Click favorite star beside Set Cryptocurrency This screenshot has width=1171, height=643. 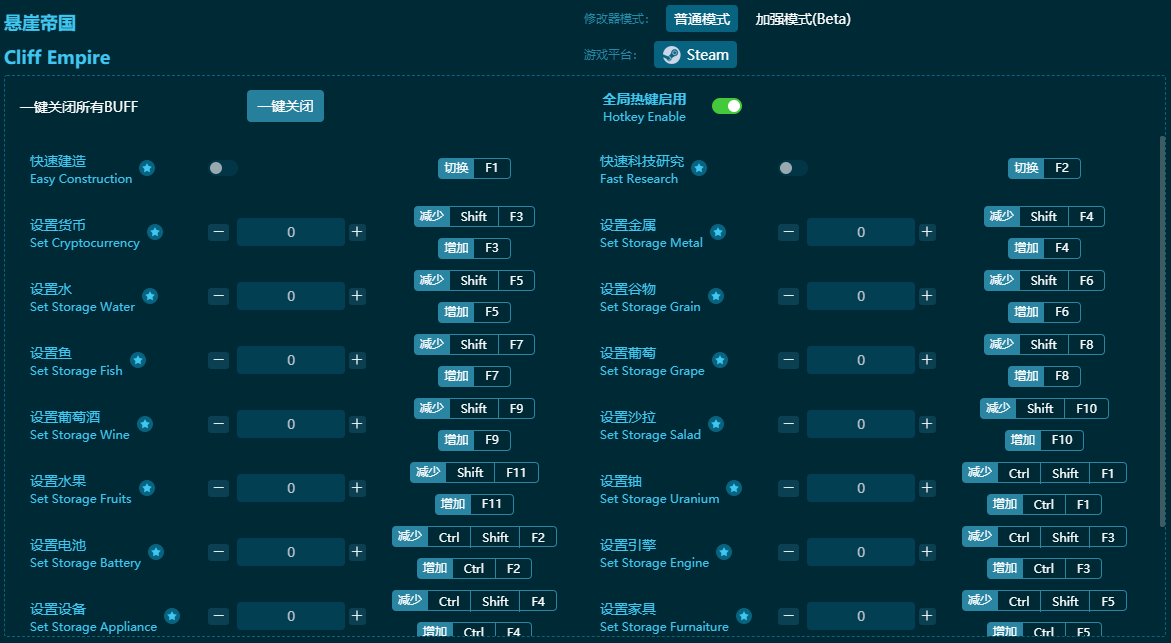155,232
